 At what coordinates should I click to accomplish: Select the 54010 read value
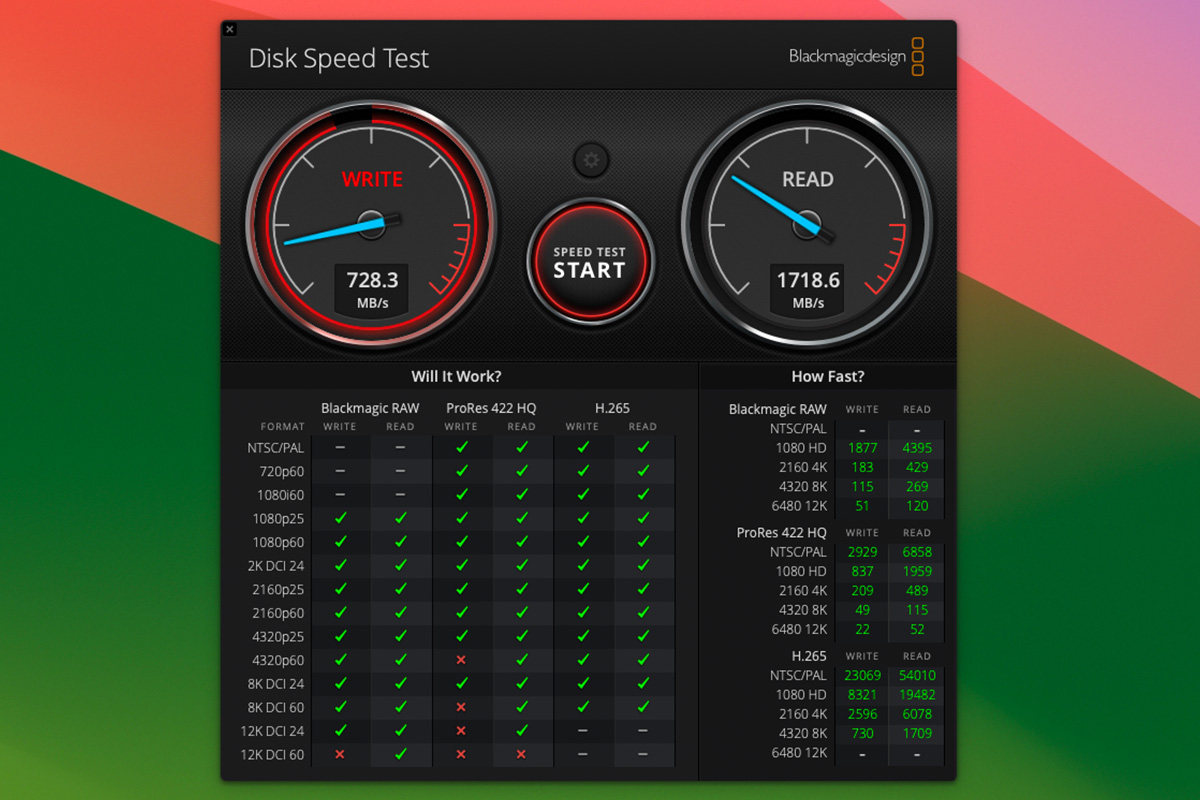[916, 675]
